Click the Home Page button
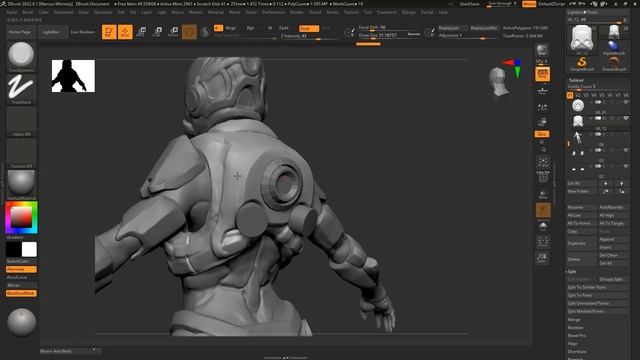 pos(20,32)
